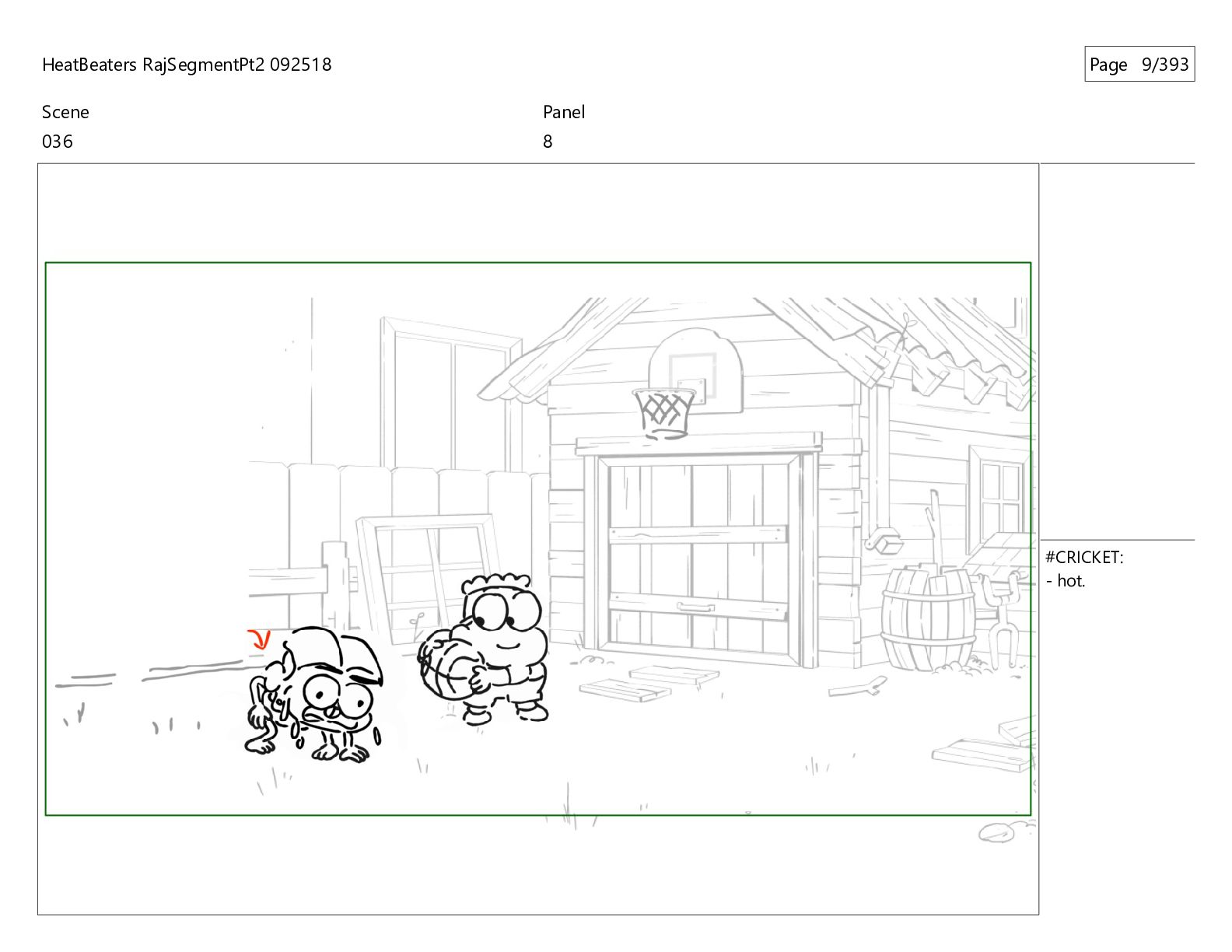Viewport: 1232px width, 952px height.
Task: Click the 'Scene' label
Action: pyautogui.click(x=65, y=112)
